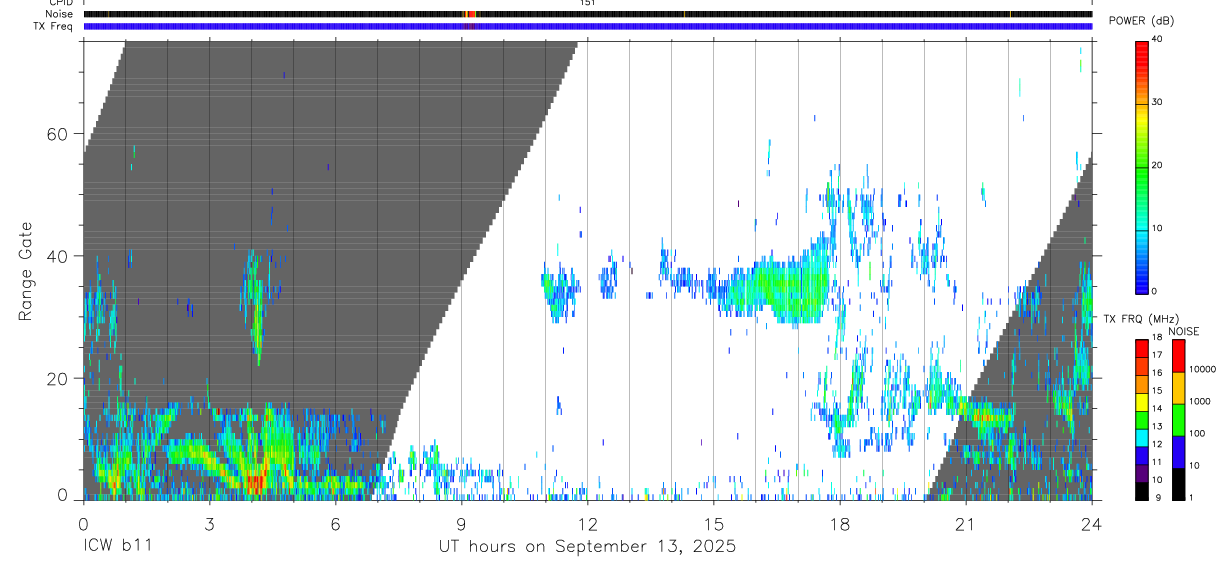Image resolution: width=1228 pixels, height=567 pixels.
Task: Select the 14 tick on TX FRQ legend
Action: coord(1156,409)
